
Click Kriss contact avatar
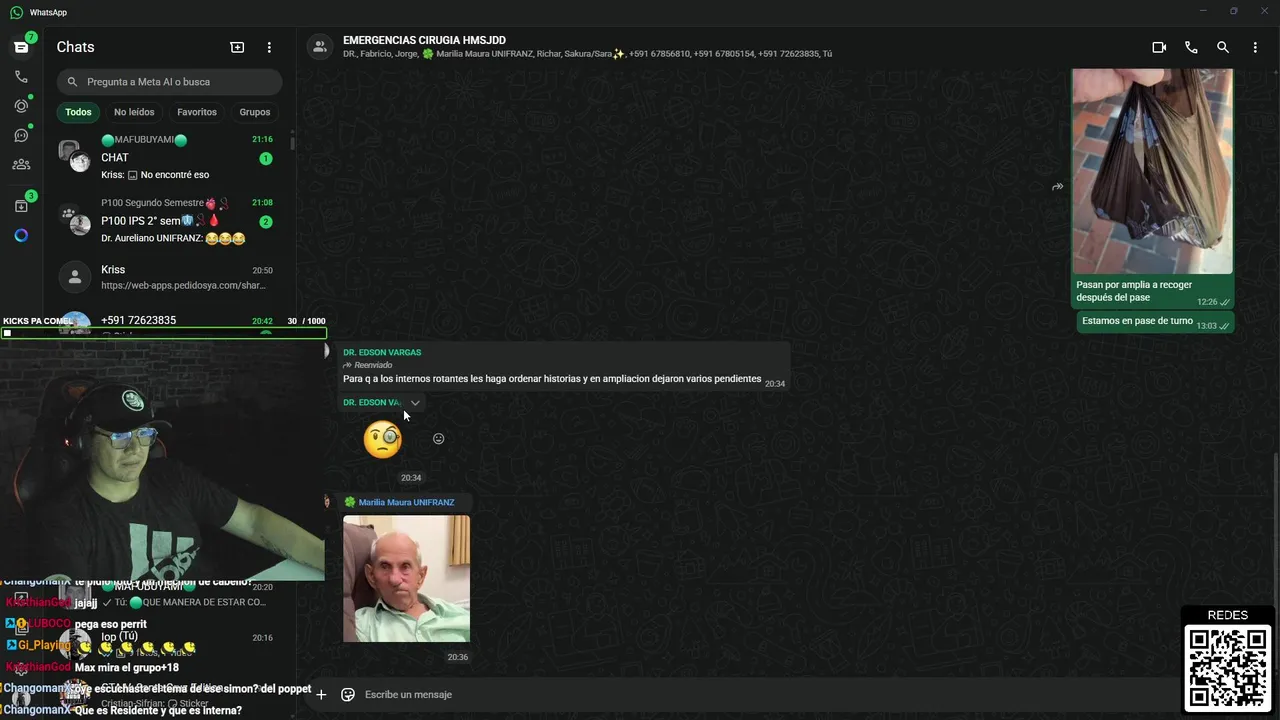pos(75,277)
